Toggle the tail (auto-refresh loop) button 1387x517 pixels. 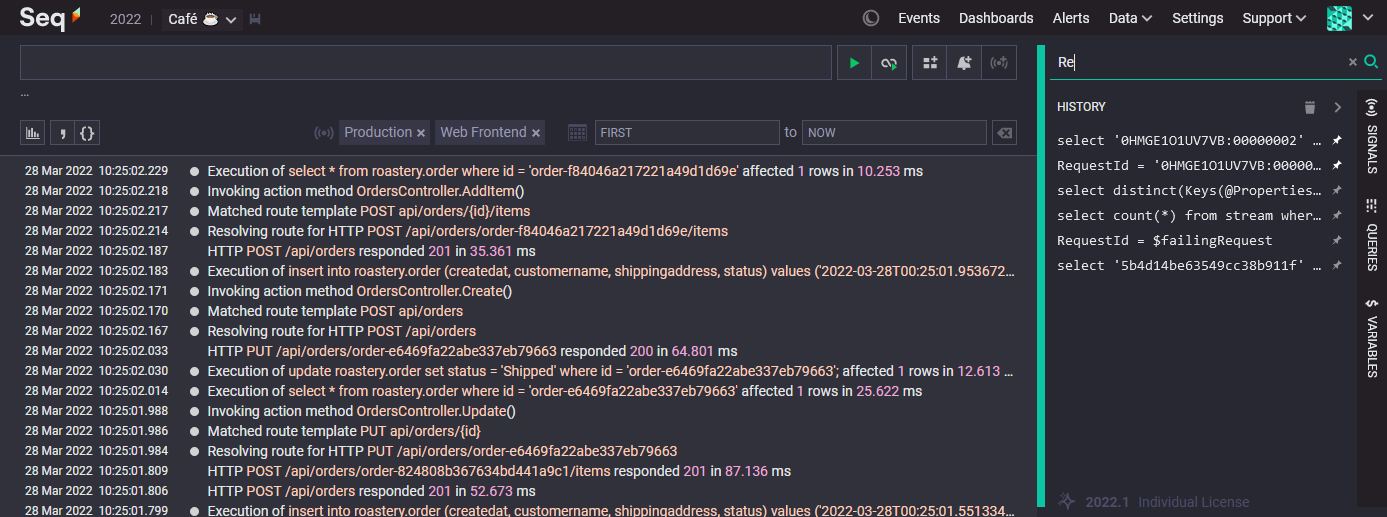888,63
